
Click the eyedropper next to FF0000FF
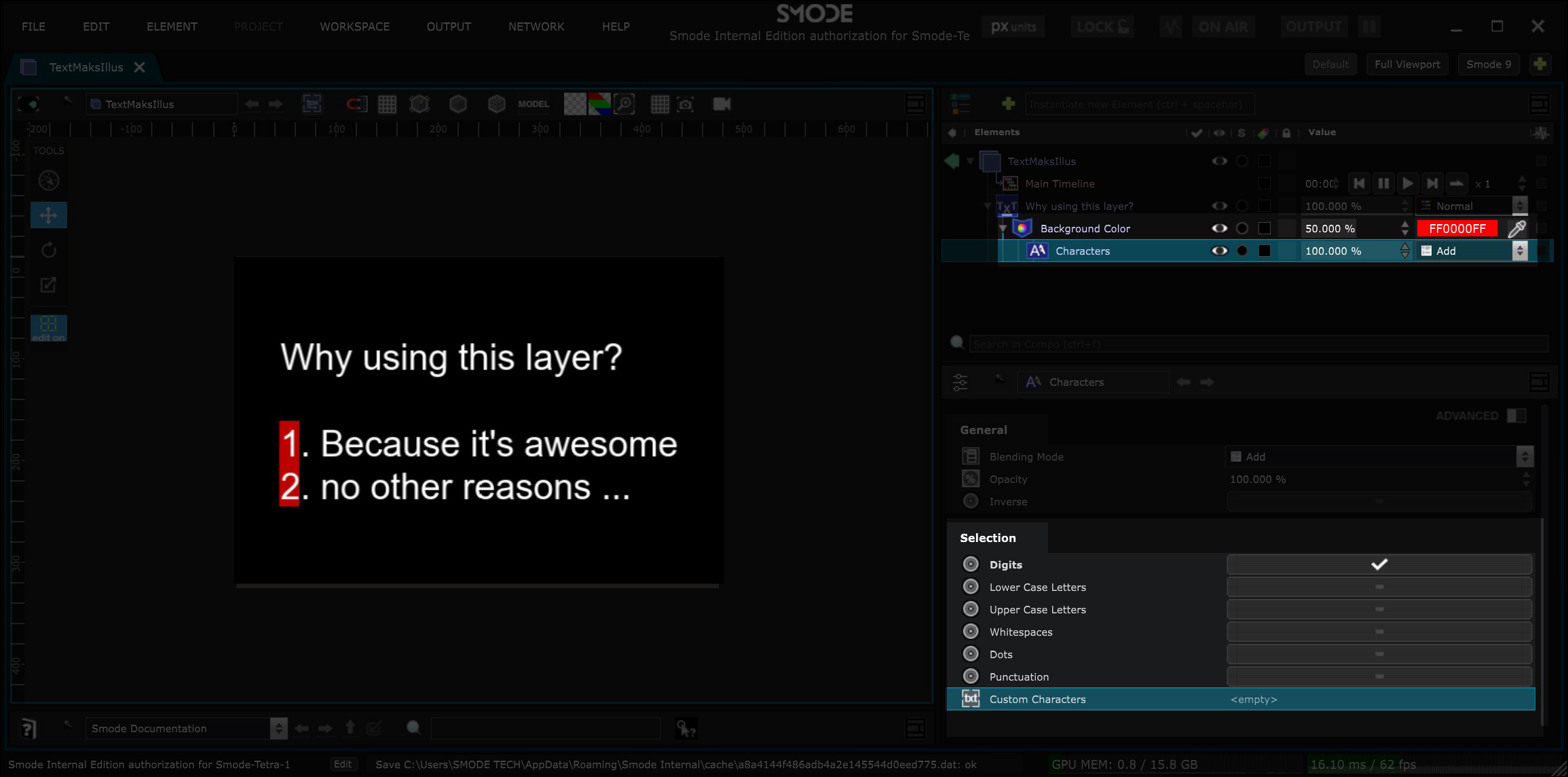1517,229
